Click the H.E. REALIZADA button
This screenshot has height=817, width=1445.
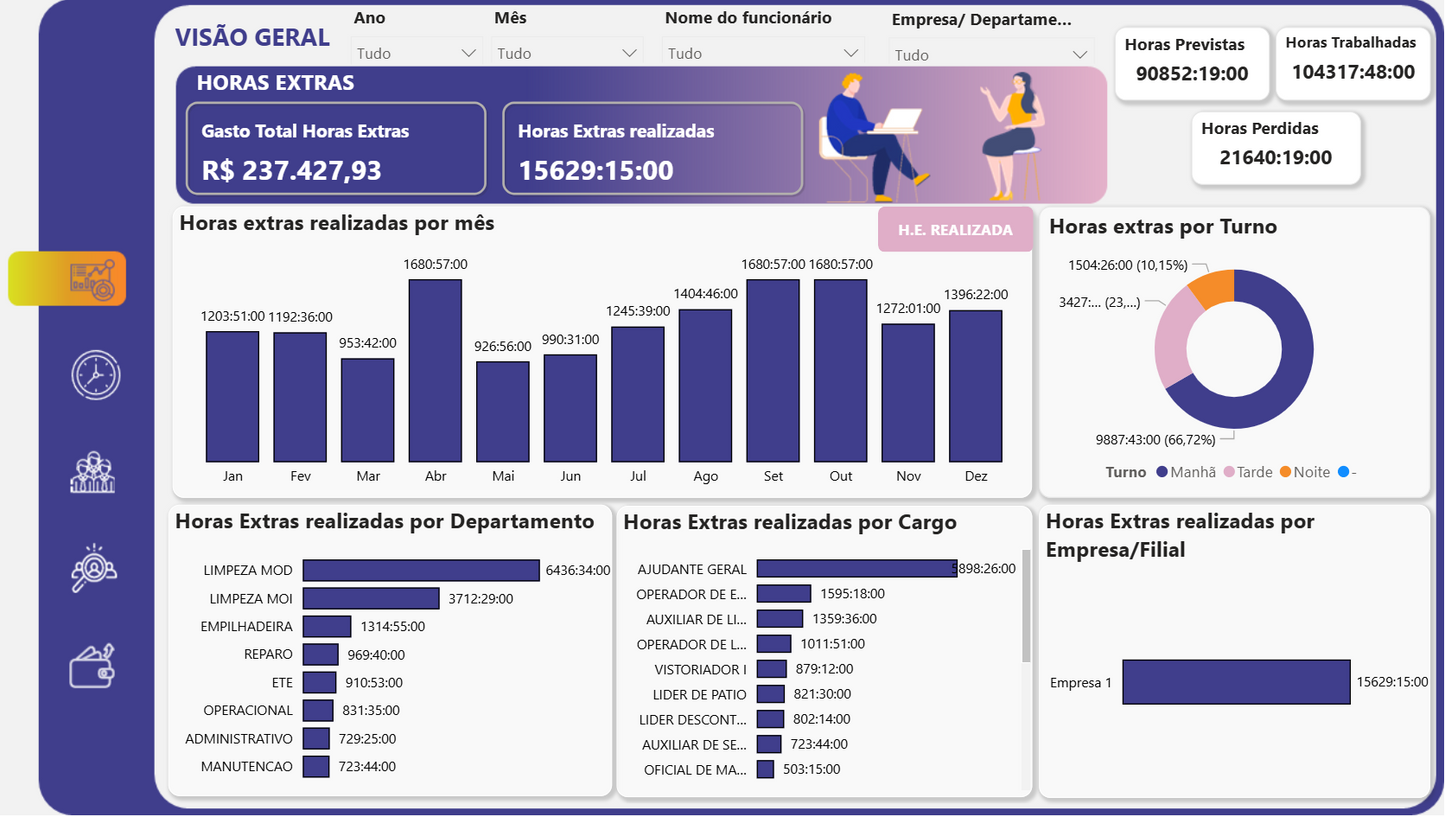pos(955,229)
